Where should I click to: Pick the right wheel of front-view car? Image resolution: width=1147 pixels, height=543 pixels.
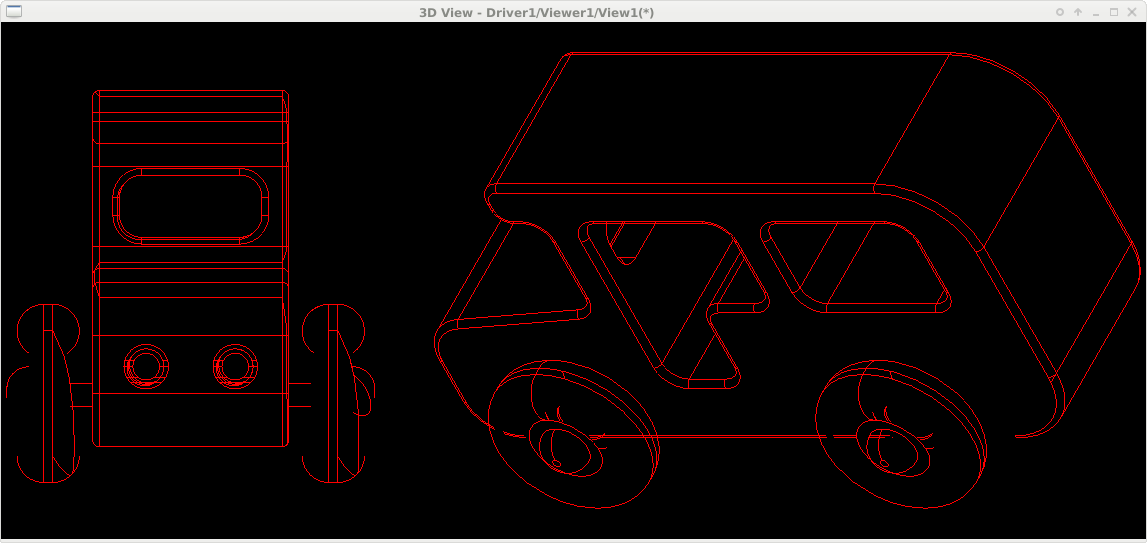pos(334,394)
